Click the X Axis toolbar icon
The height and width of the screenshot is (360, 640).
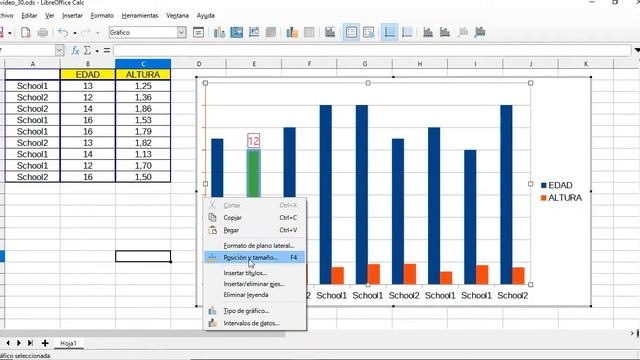428,32
